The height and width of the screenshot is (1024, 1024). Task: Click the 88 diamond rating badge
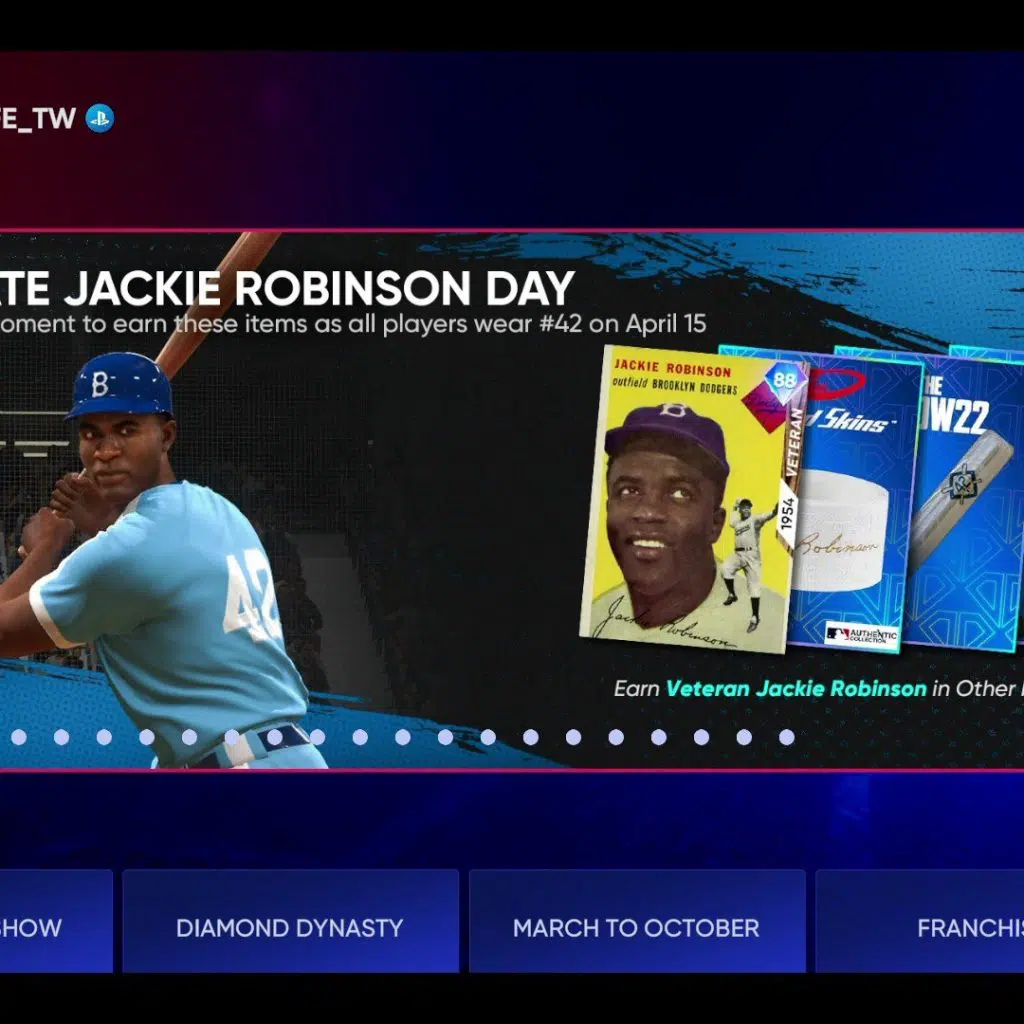tap(784, 382)
